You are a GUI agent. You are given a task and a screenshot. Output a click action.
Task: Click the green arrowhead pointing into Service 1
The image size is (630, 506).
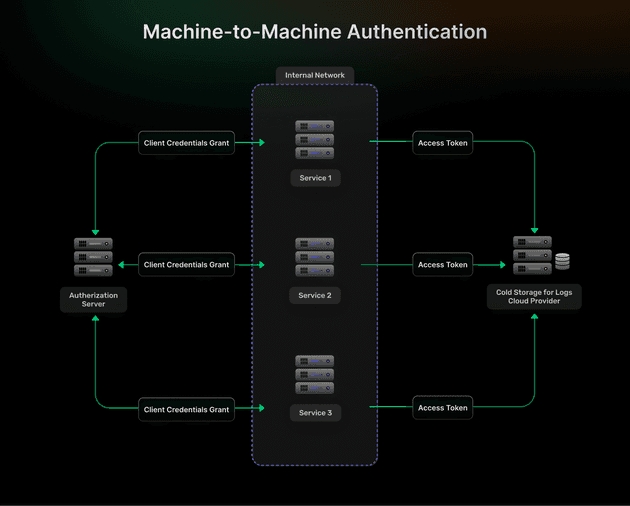(x=261, y=143)
